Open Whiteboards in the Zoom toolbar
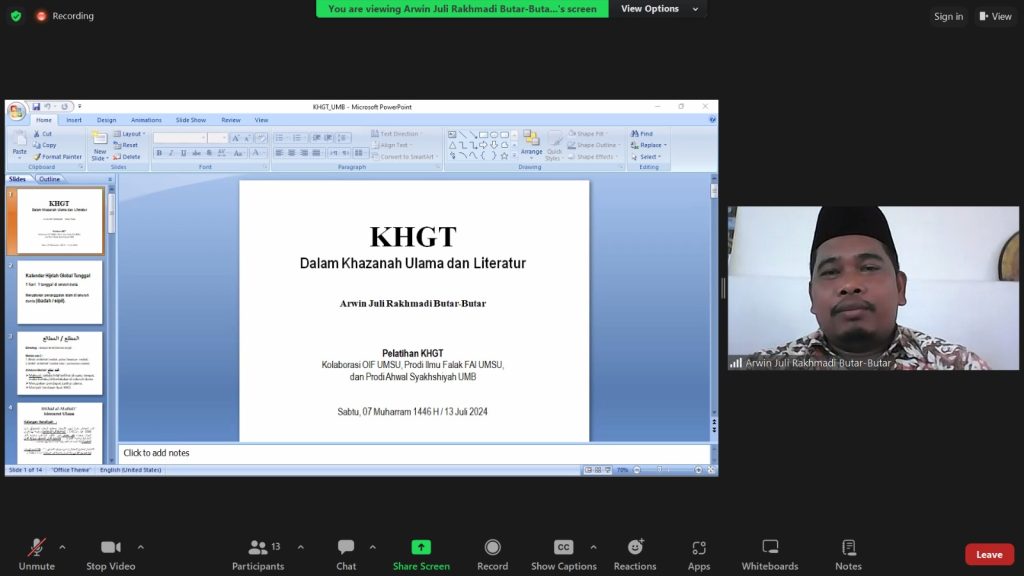This screenshot has height=576, width=1024. [x=770, y=548]
